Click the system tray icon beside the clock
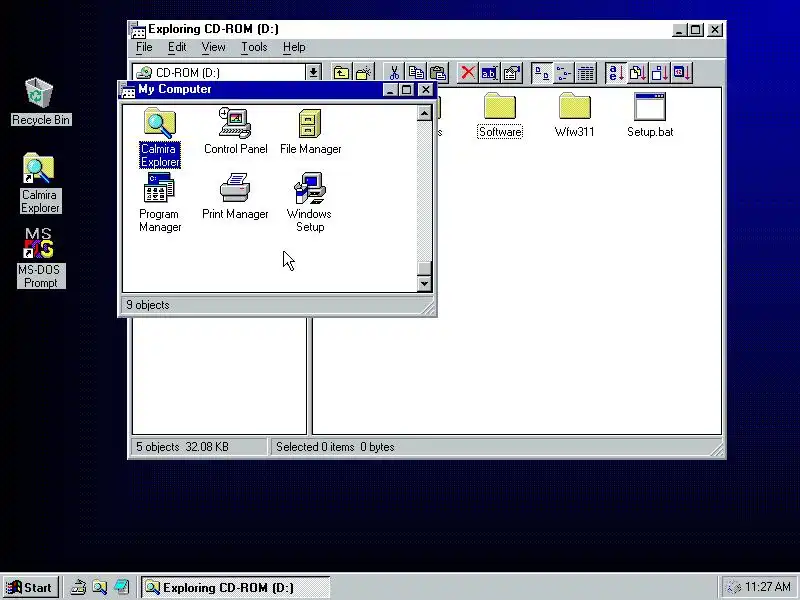Viewport: 800px width, 600px height. 733,588
